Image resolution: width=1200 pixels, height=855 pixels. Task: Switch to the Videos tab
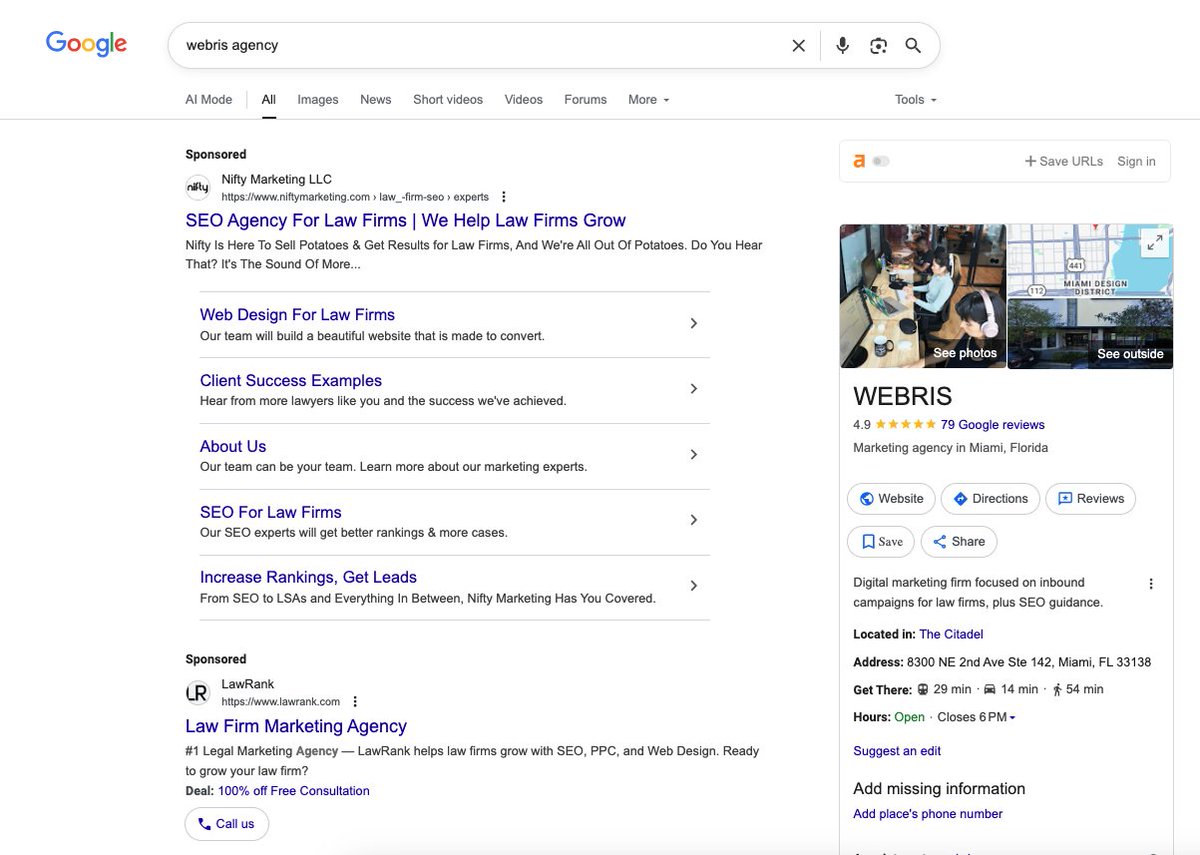[524, 100]
